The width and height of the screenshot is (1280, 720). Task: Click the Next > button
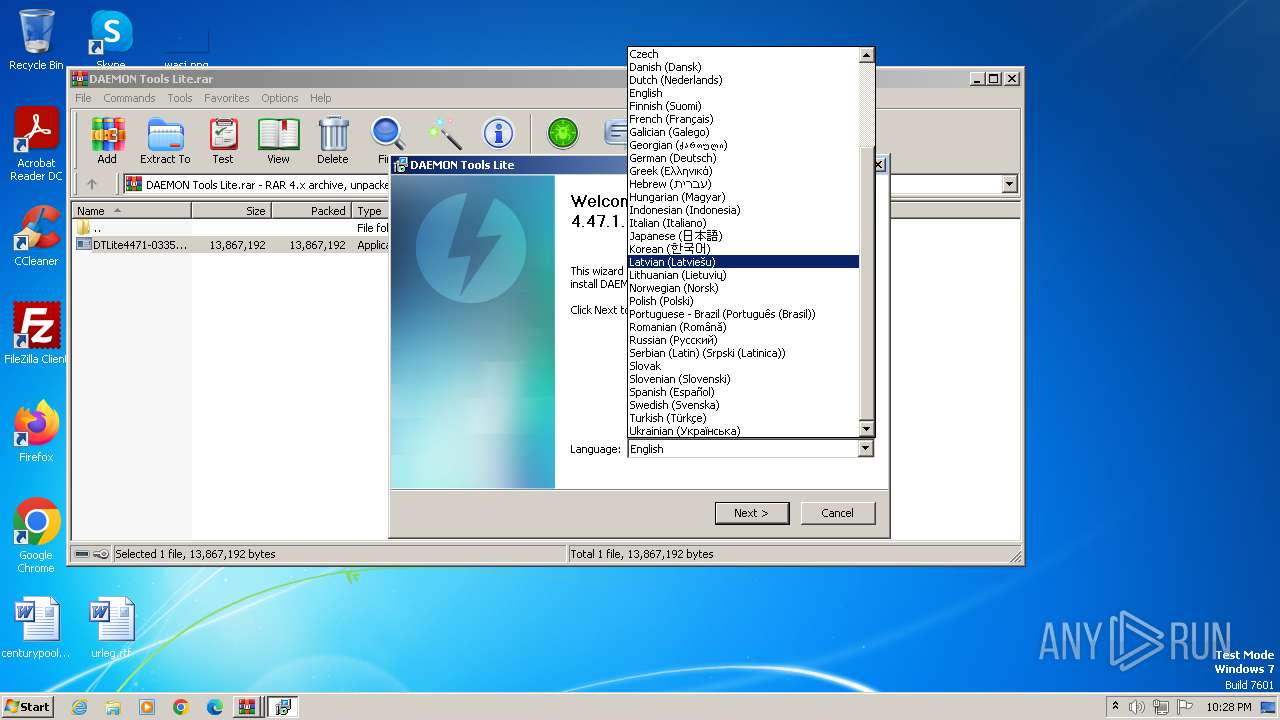(x=752, y=513)
